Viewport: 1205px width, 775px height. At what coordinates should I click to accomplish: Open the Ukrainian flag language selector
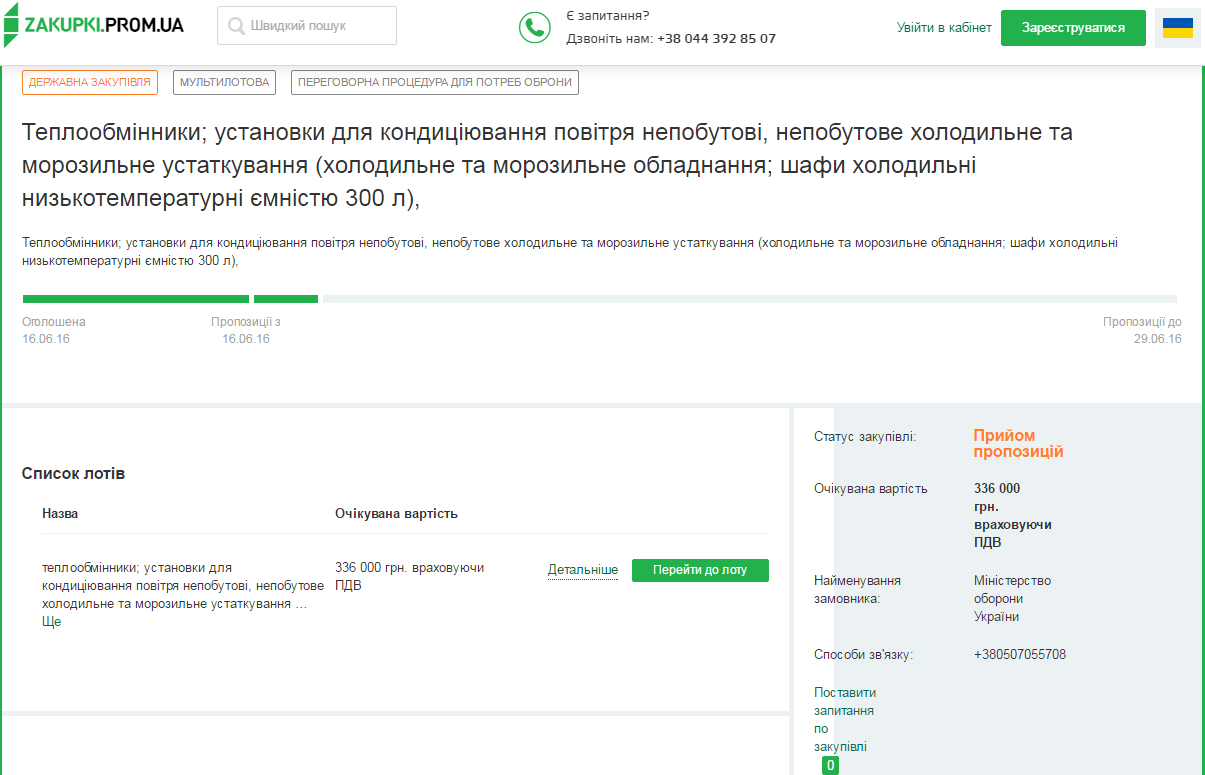(x=1177, y=28)
